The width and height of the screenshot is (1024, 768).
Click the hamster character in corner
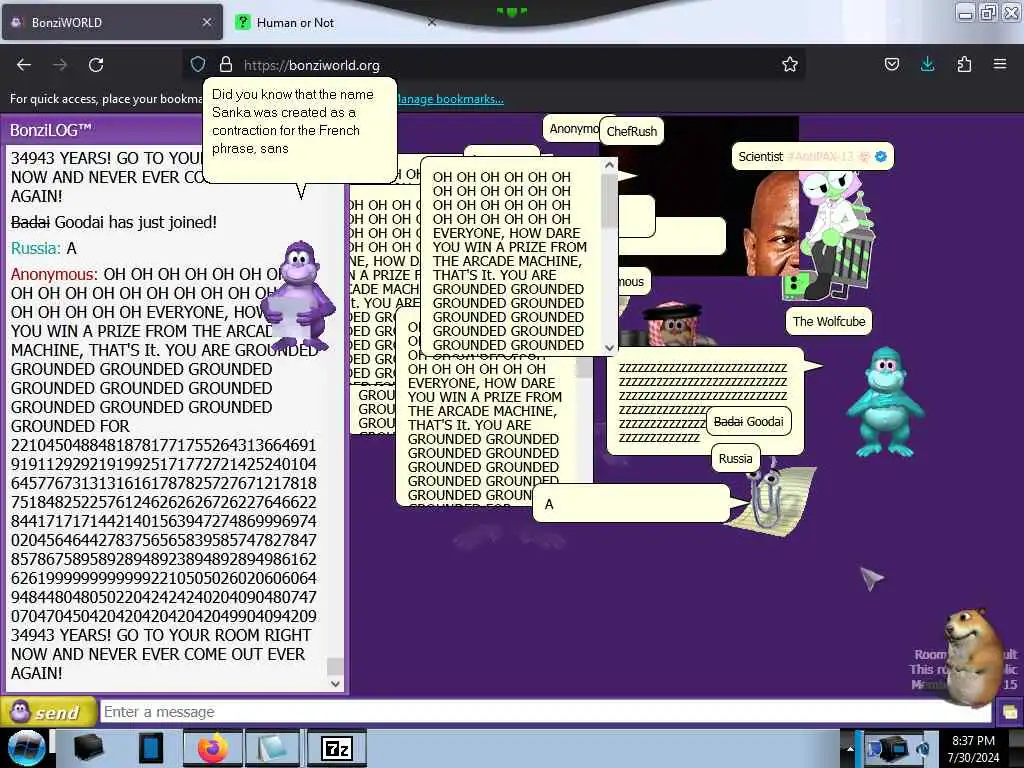(974, 656)
